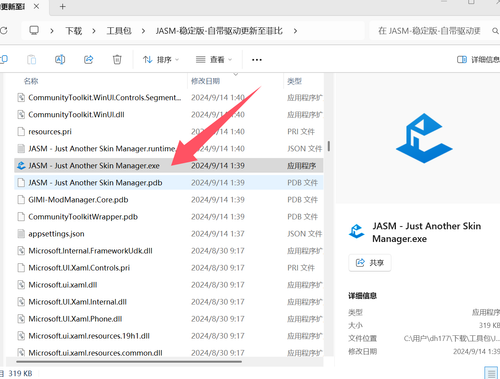This screenshot has width=500, height=379.
Task: Switch to details list view icon in status bar
Action: click(491, 373)
